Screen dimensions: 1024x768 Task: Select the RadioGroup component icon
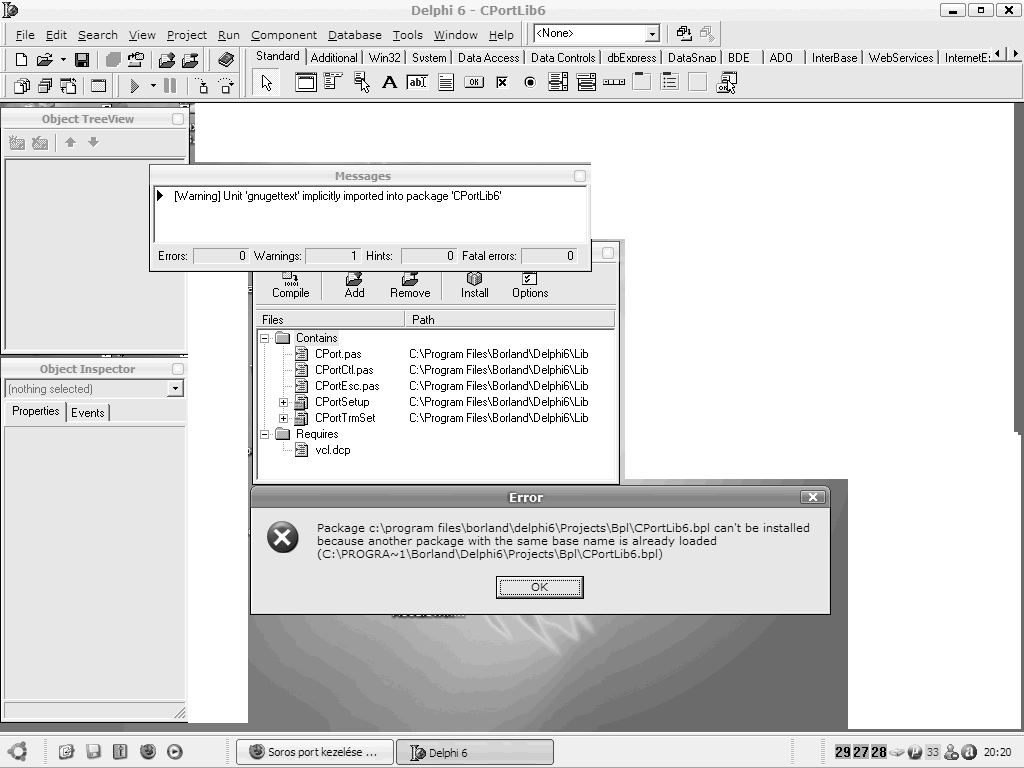coord(670,82)
